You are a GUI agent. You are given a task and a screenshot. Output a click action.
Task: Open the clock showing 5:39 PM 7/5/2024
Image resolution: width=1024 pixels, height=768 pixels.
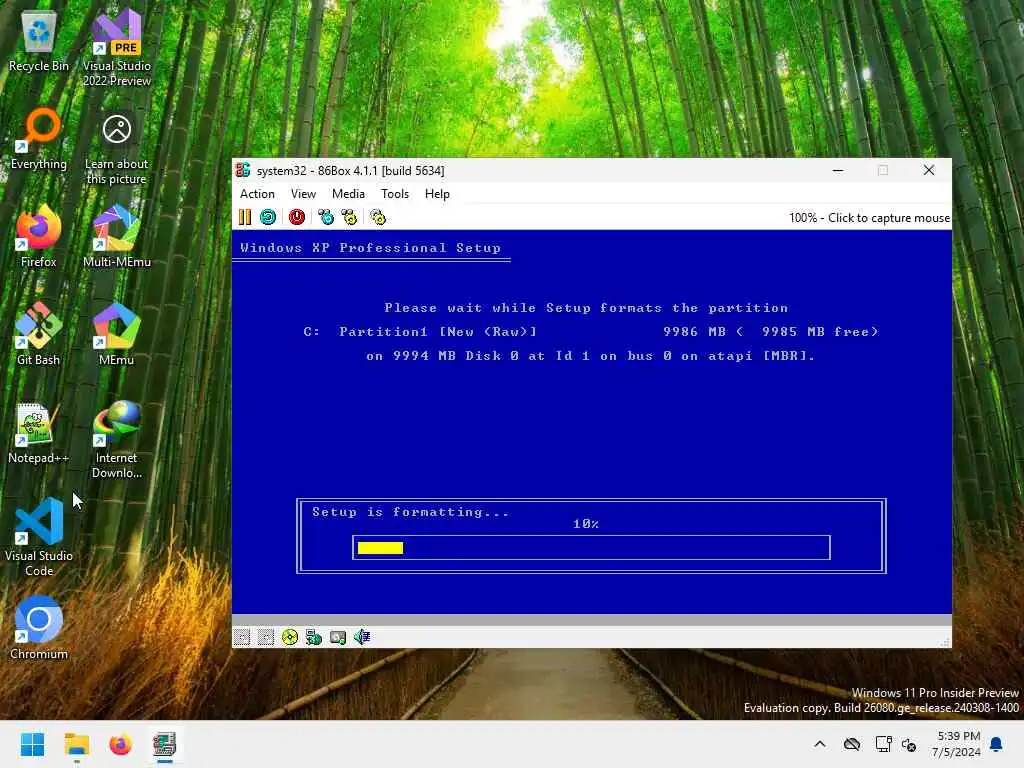click(x=956, y=744)
